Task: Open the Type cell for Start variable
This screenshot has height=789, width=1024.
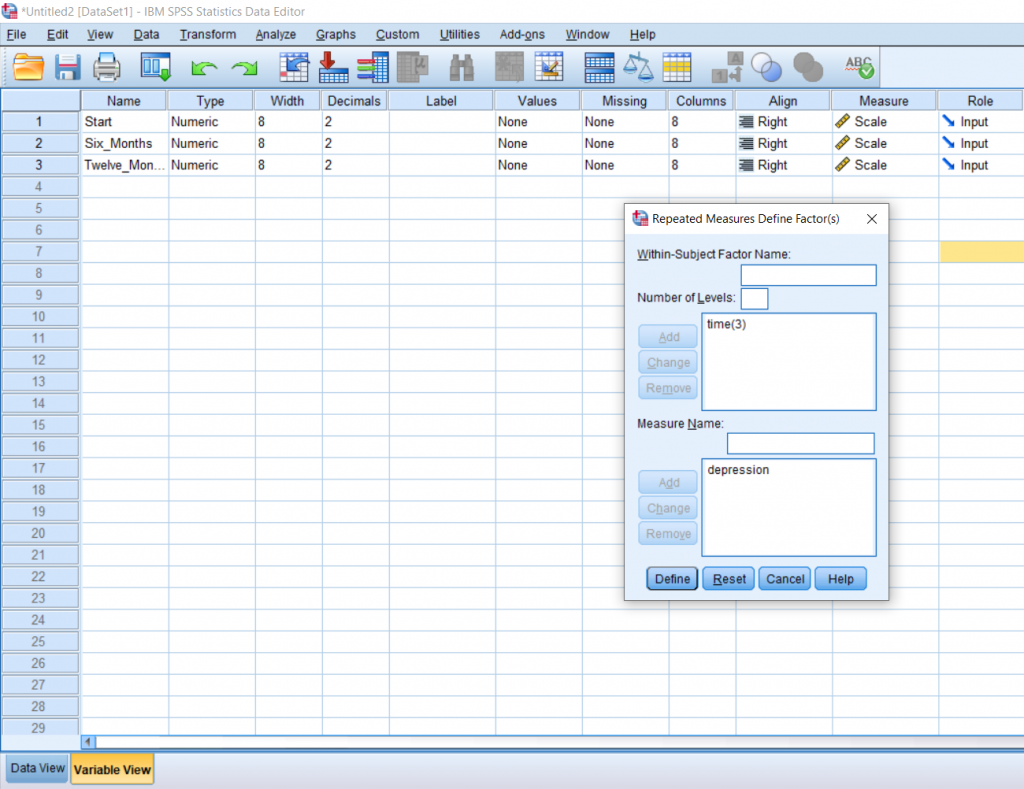Action: (x=210, y=121)
